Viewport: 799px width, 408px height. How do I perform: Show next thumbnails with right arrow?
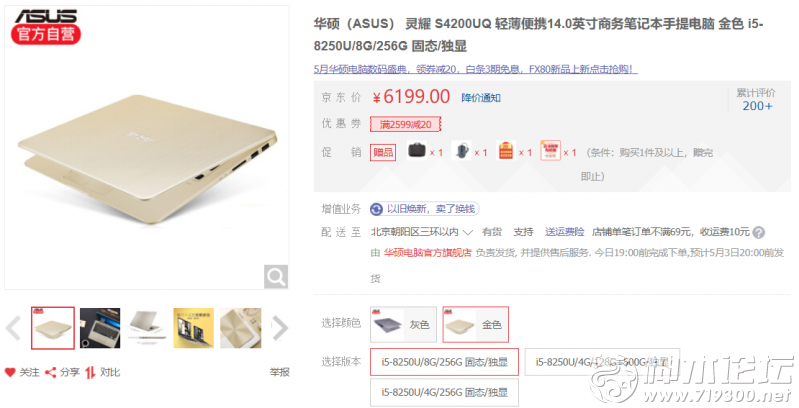[280, 328]
